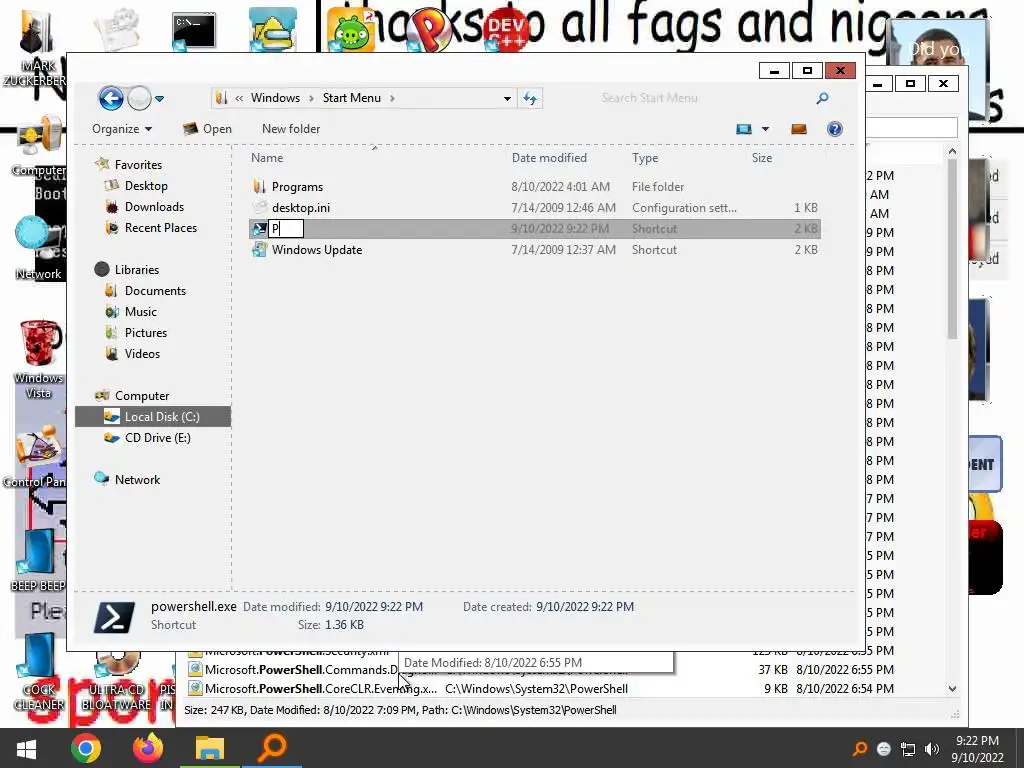Create a New folder
1024x768 pixels.
point(291,129)
